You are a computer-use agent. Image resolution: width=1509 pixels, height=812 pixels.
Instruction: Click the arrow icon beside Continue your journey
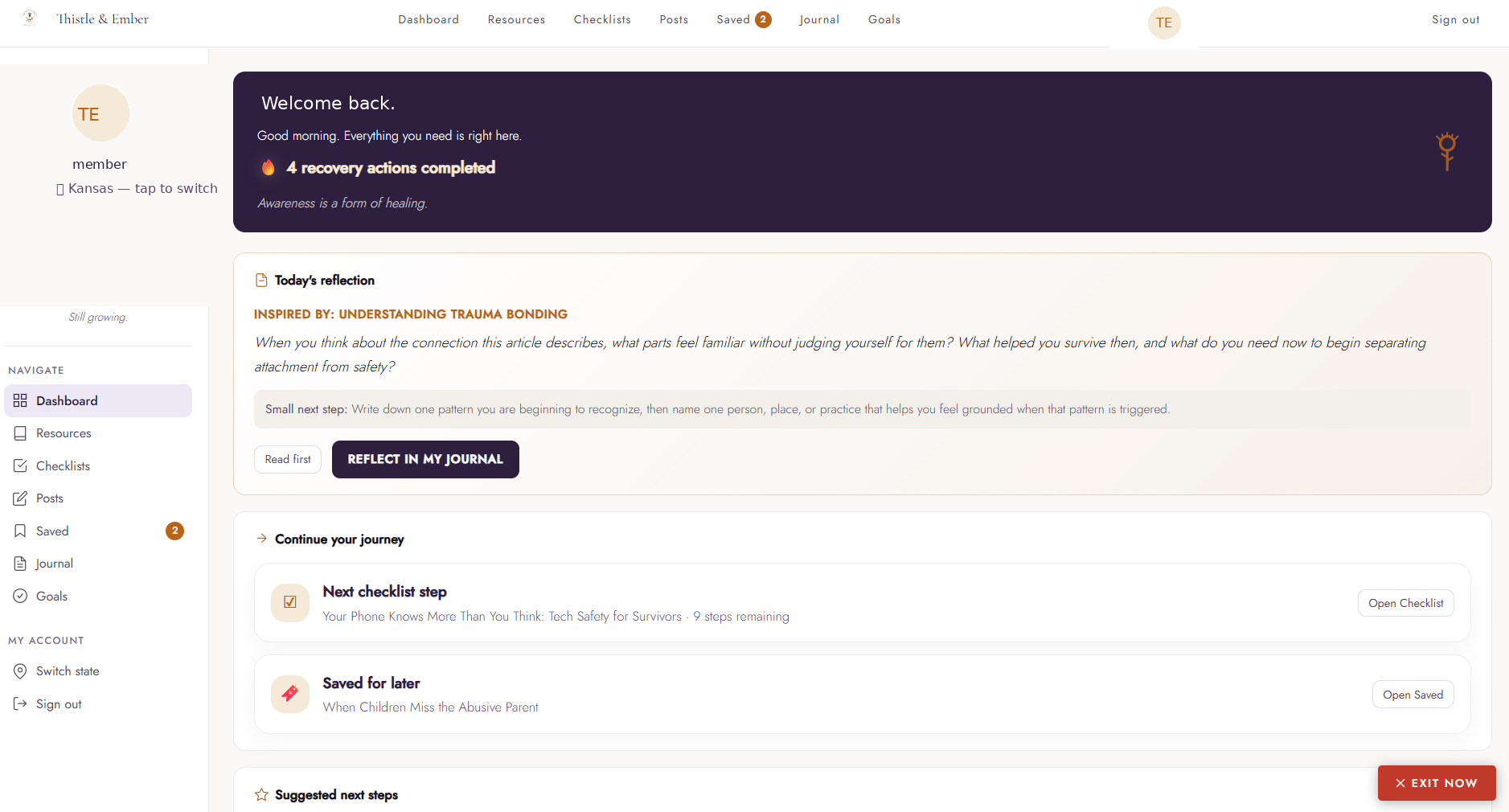[x=261, y=539]
